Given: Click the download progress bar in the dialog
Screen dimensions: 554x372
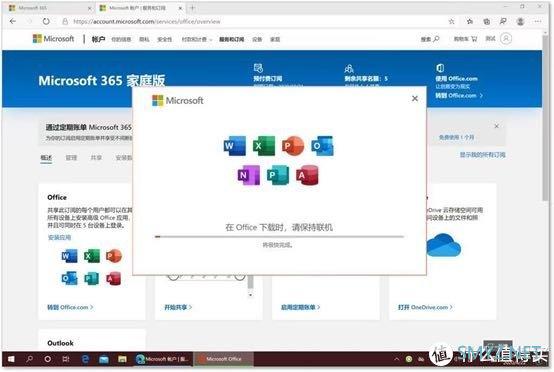Looking at the screenshot, I should pyautogui.click(x=279, y=237).
